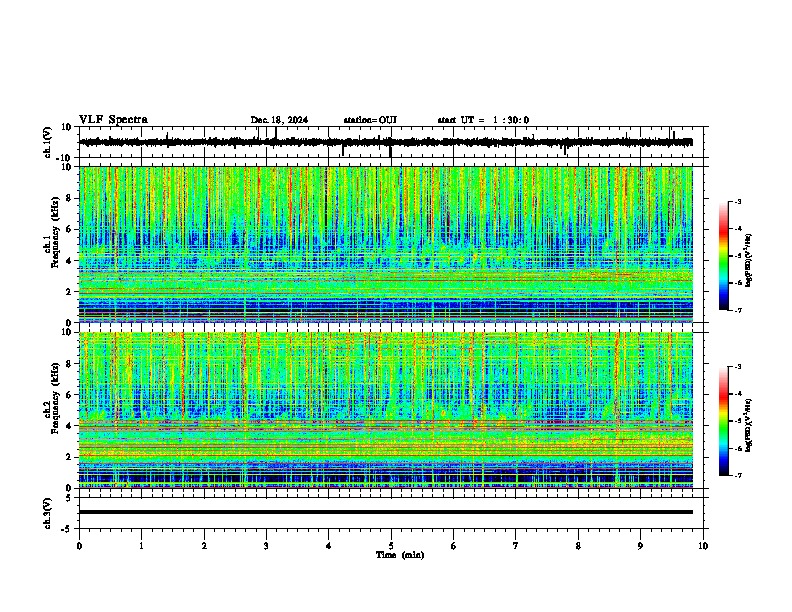Click the '-7' label on lower colorbar
The image size is (792, 612).
click(737, 475)
